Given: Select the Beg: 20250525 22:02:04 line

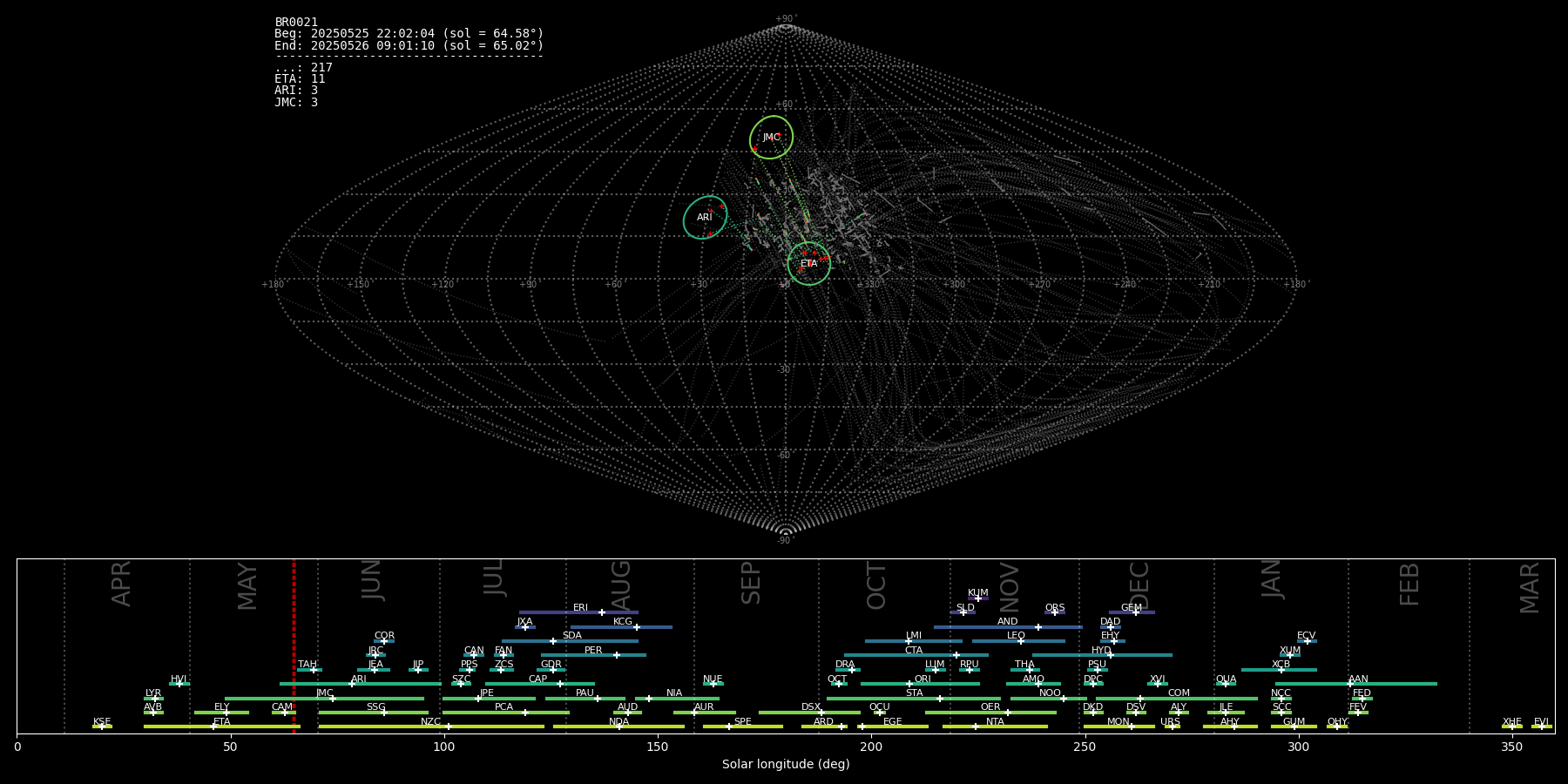Looking at the screenshot, I should (409, 33).
